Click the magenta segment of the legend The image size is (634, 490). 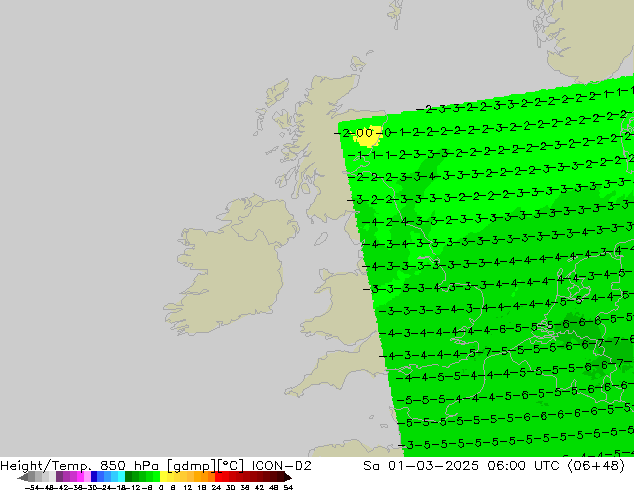click(x=80, y=477)
